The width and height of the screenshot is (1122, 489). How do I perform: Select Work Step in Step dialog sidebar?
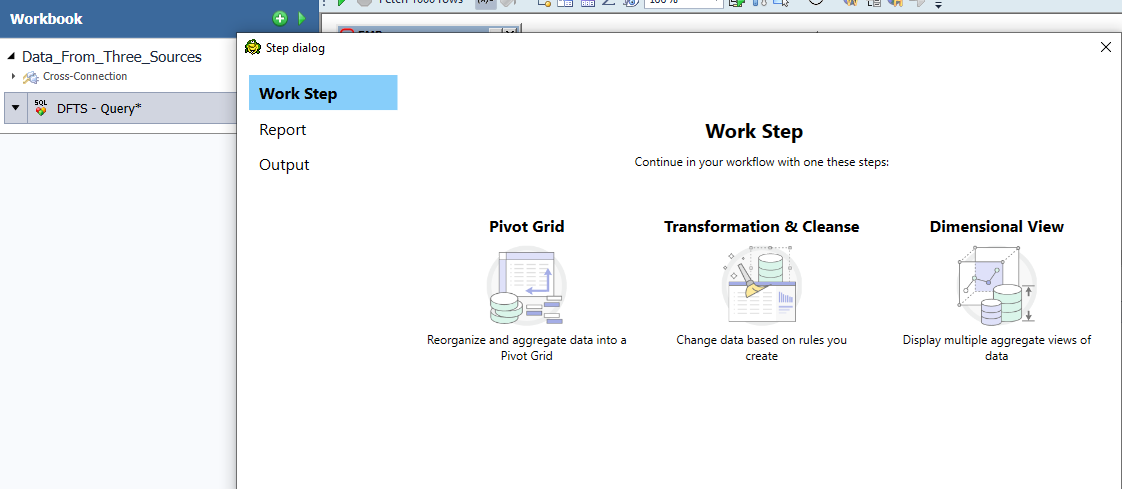[323, 93]
